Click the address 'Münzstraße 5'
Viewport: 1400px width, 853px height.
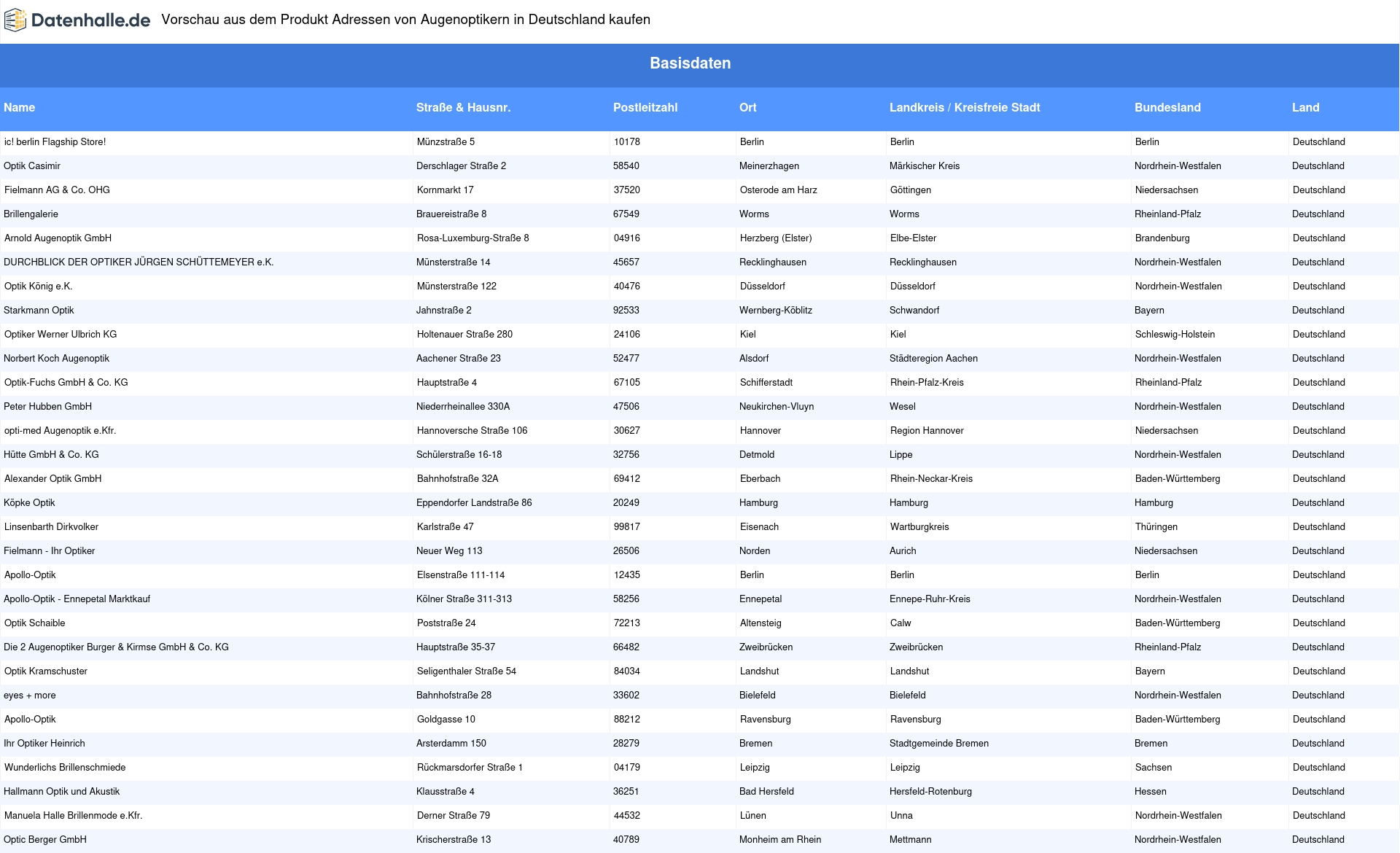(446, 142)
